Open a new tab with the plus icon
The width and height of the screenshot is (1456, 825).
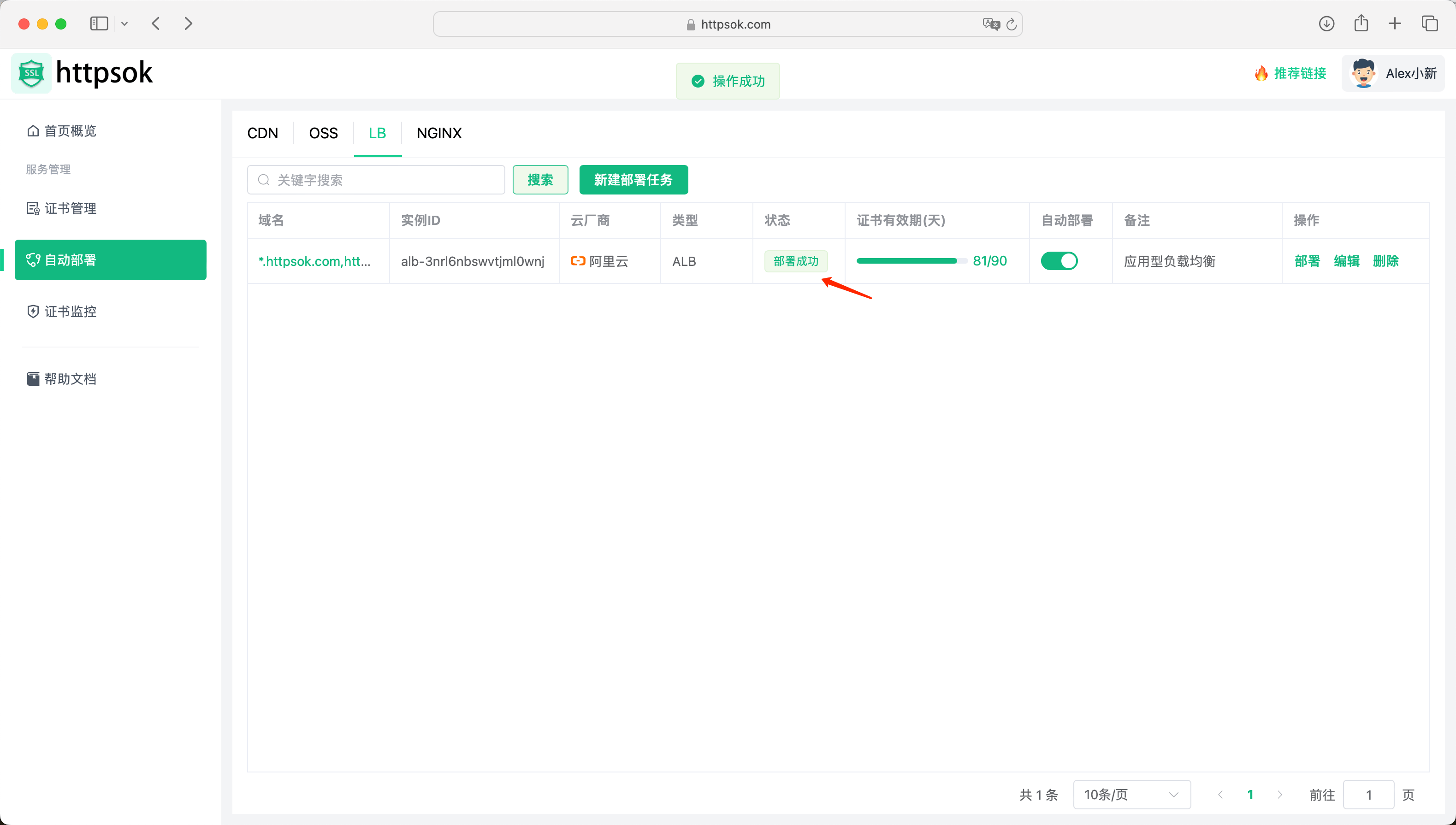click(1395, 24)
